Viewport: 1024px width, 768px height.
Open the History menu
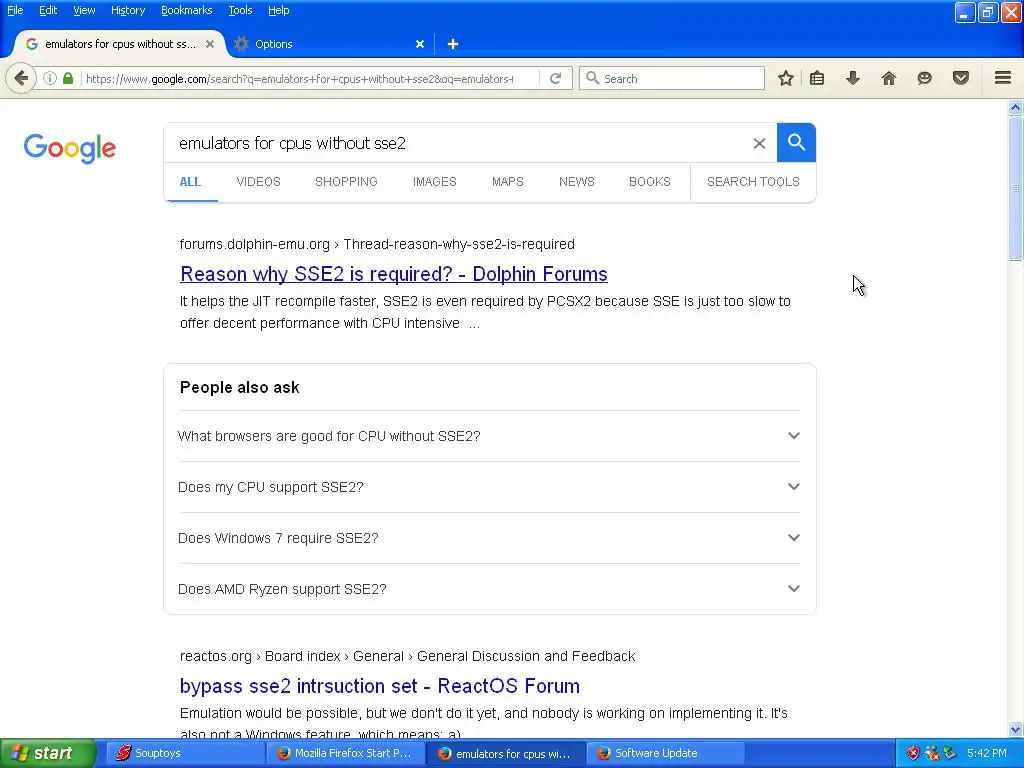127,10
